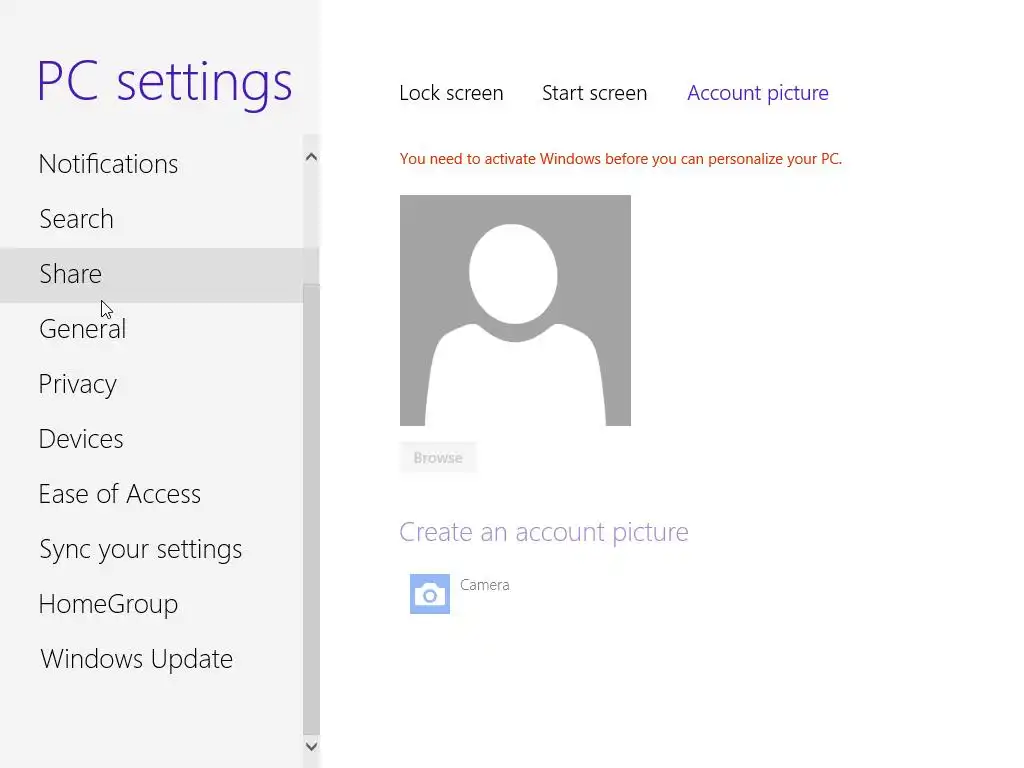Open the Camera label under Create an account picture

click(485, 585)
